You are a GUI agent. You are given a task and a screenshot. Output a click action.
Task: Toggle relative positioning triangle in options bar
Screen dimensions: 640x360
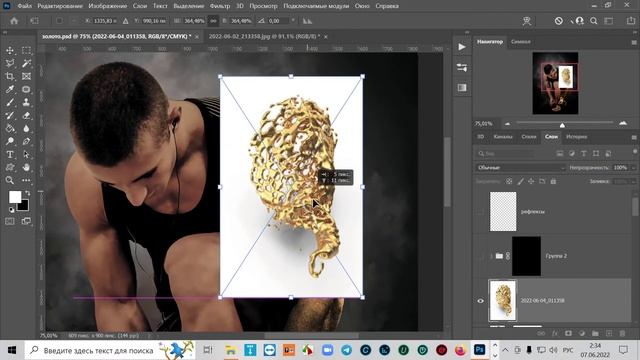click(125, 21)
